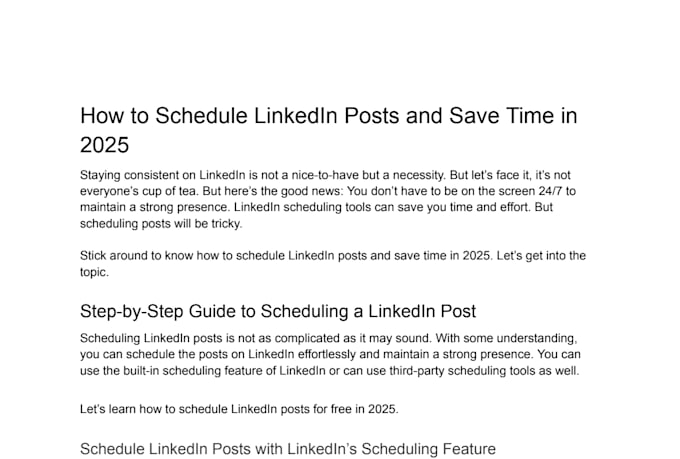Click the word 'topic.' below 'Stick around'
This screenshot has height=459, width=680.
point(94,272)
